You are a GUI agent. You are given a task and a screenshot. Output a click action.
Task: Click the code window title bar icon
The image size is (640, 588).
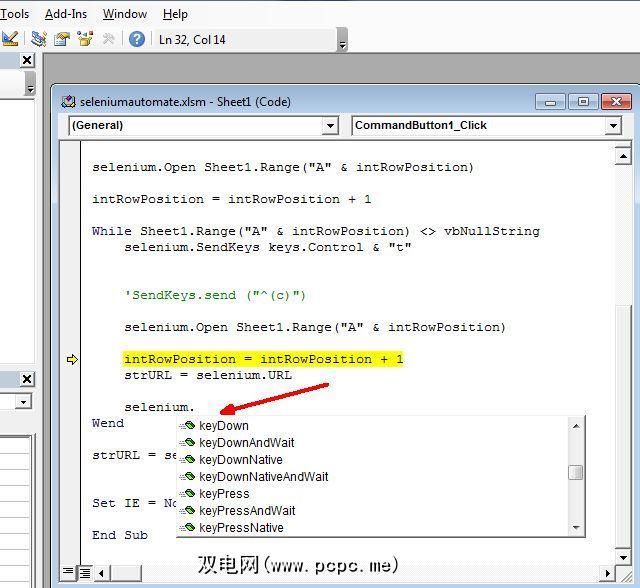coord(68,101)
